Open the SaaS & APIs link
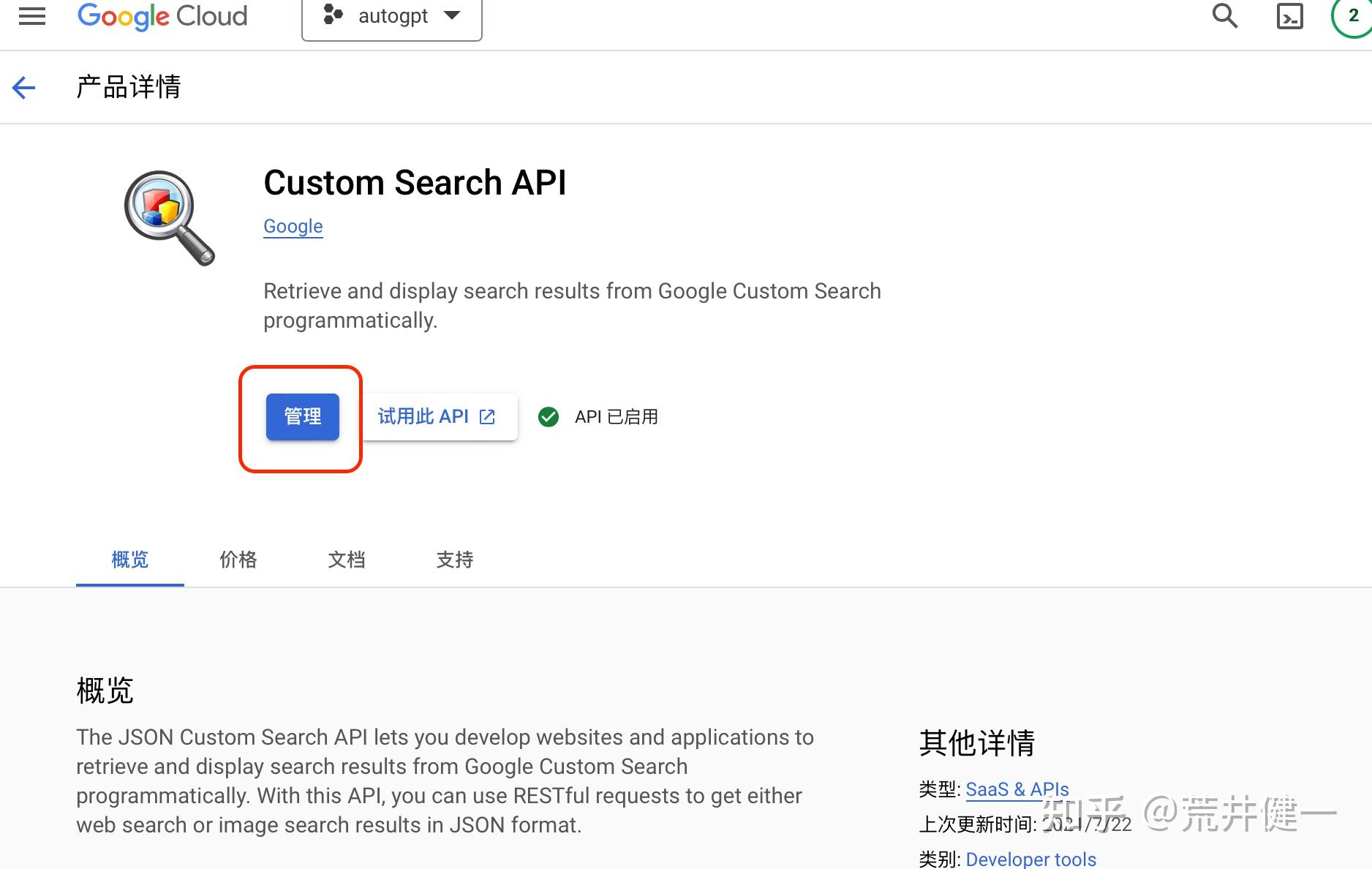1372x869 pixels. click(1017, 789)
